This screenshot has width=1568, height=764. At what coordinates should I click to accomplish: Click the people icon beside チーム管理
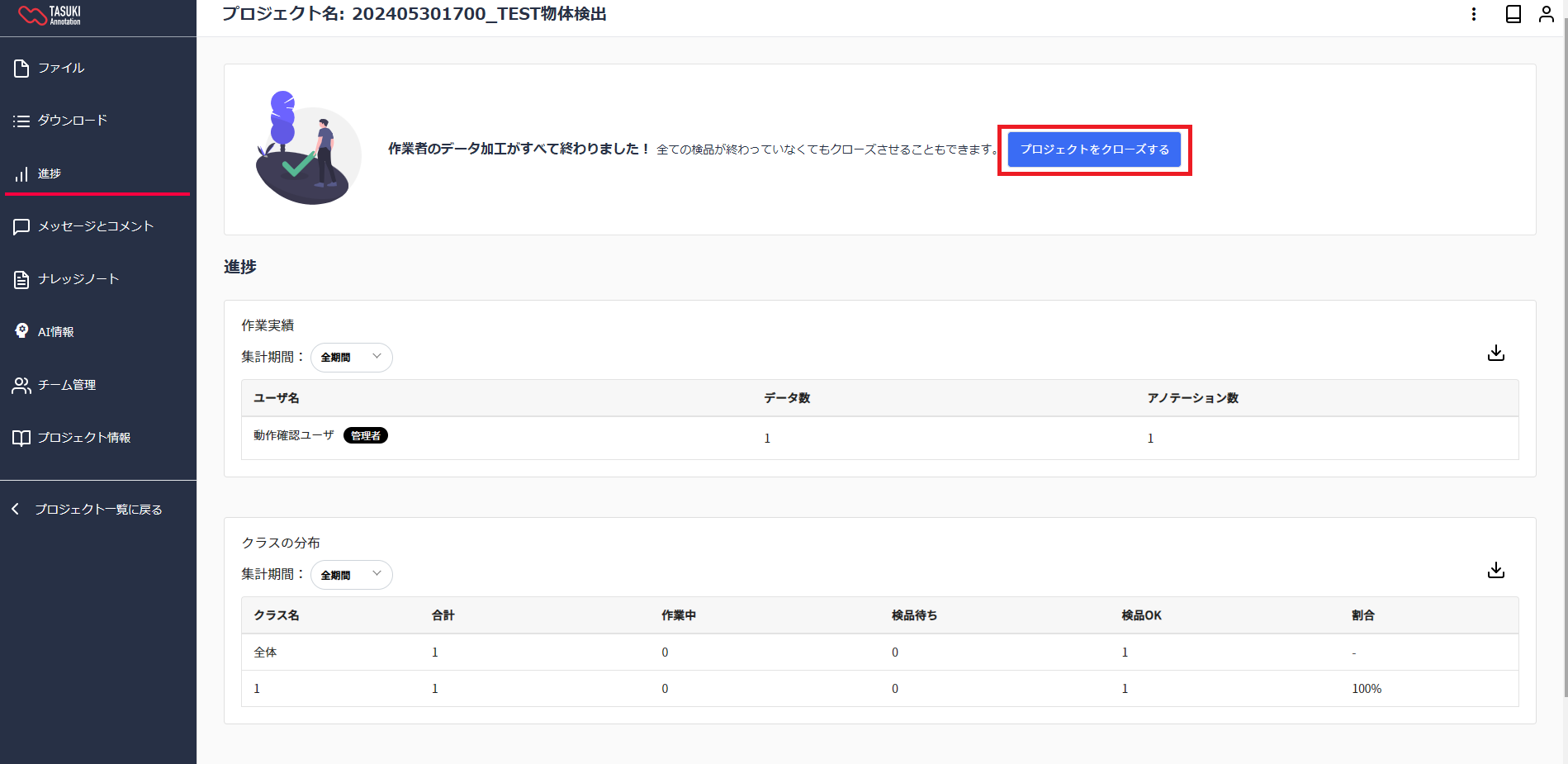pos(21,386)
